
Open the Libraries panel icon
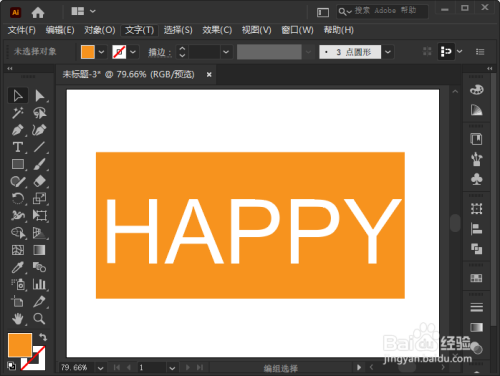click(x=476, y=139)
